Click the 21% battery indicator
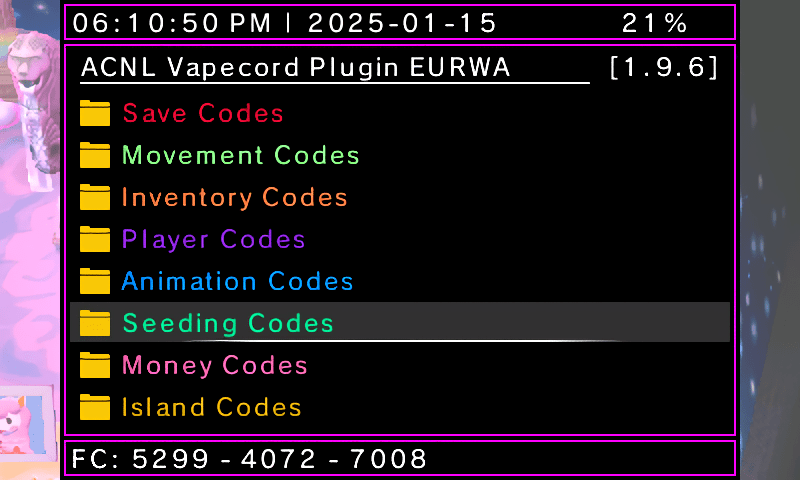This screenshot has width=800, height=480. tap(654, 23)
